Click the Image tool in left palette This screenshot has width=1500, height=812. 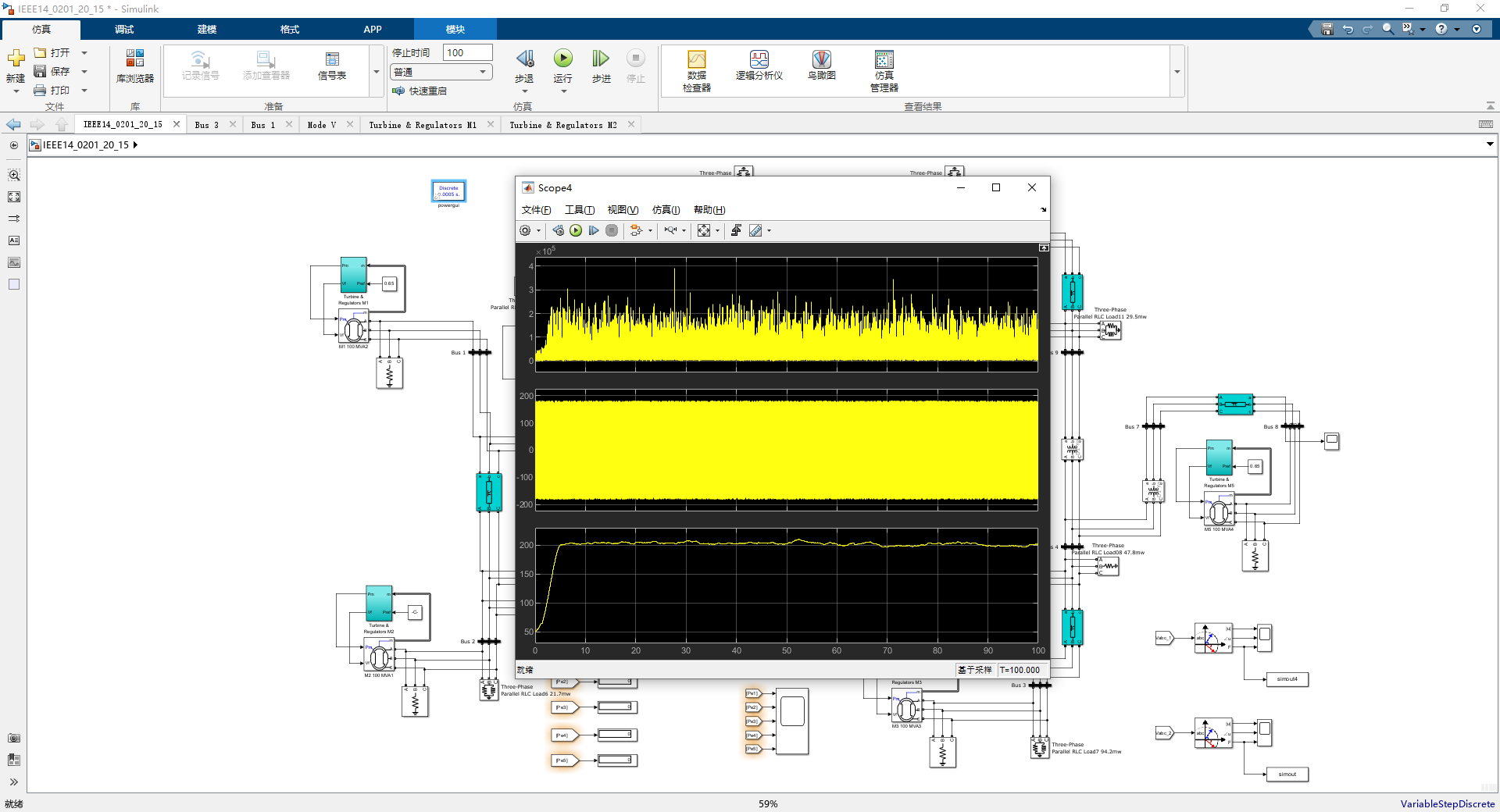tap(14, 263)
